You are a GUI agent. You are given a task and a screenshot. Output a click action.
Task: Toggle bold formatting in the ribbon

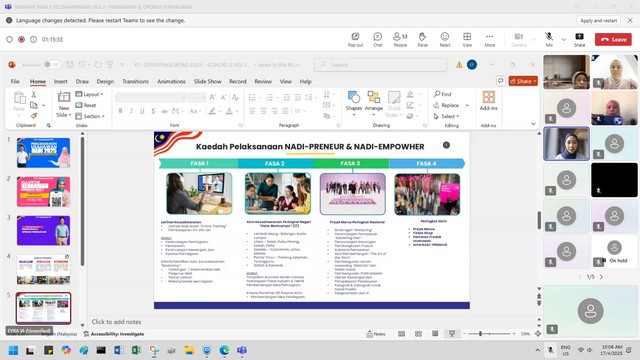120,111
